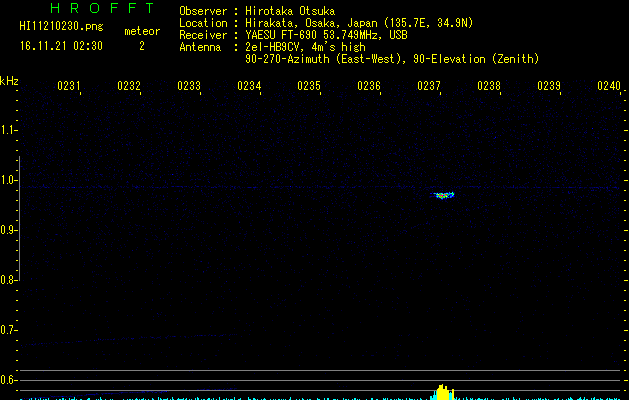Click the 0240 time marker

tap(609, 86)
